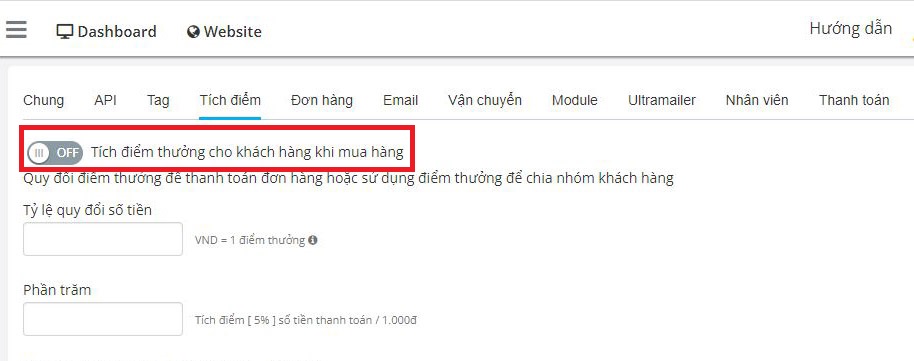914x361 pixels.
Task: Select the Tích điểm tab
Action: 230,100
